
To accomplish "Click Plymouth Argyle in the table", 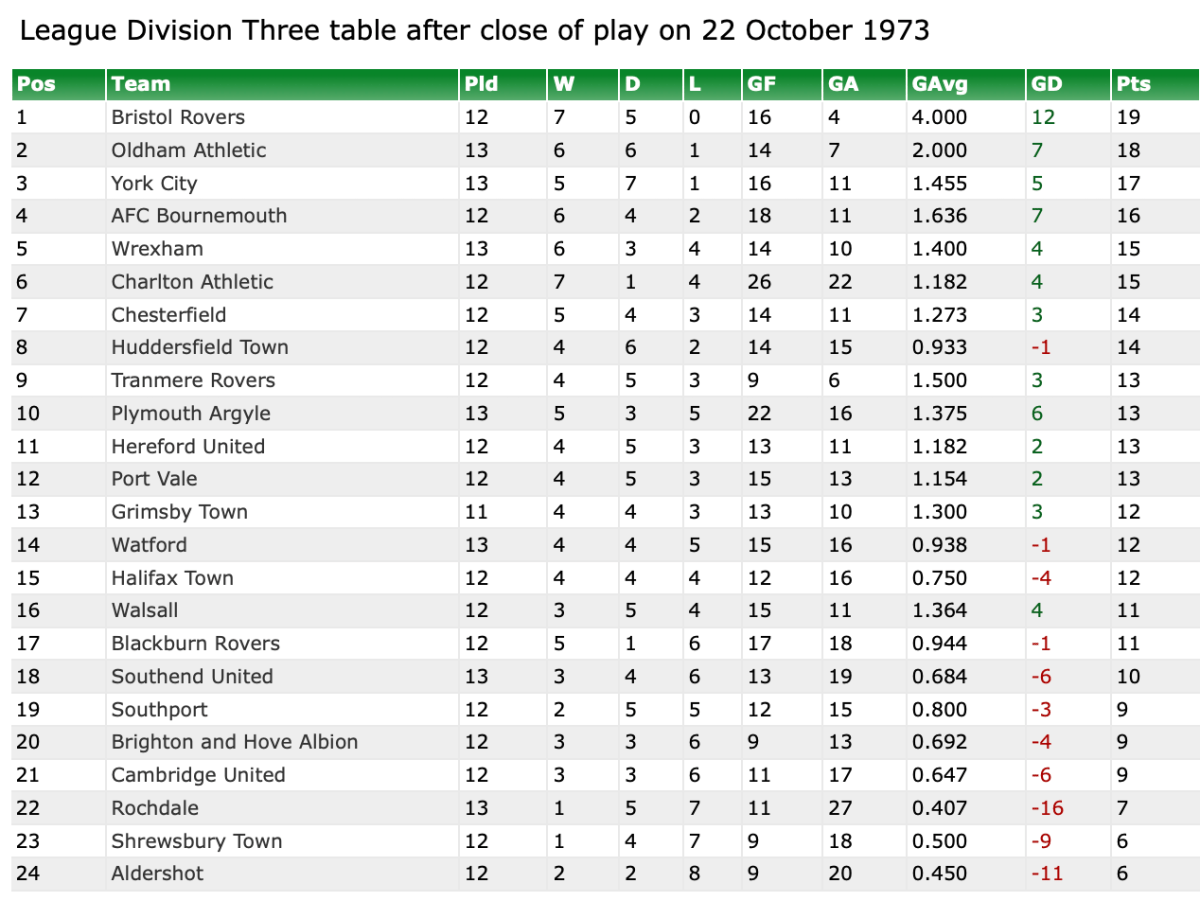I will tap(191, 414).
